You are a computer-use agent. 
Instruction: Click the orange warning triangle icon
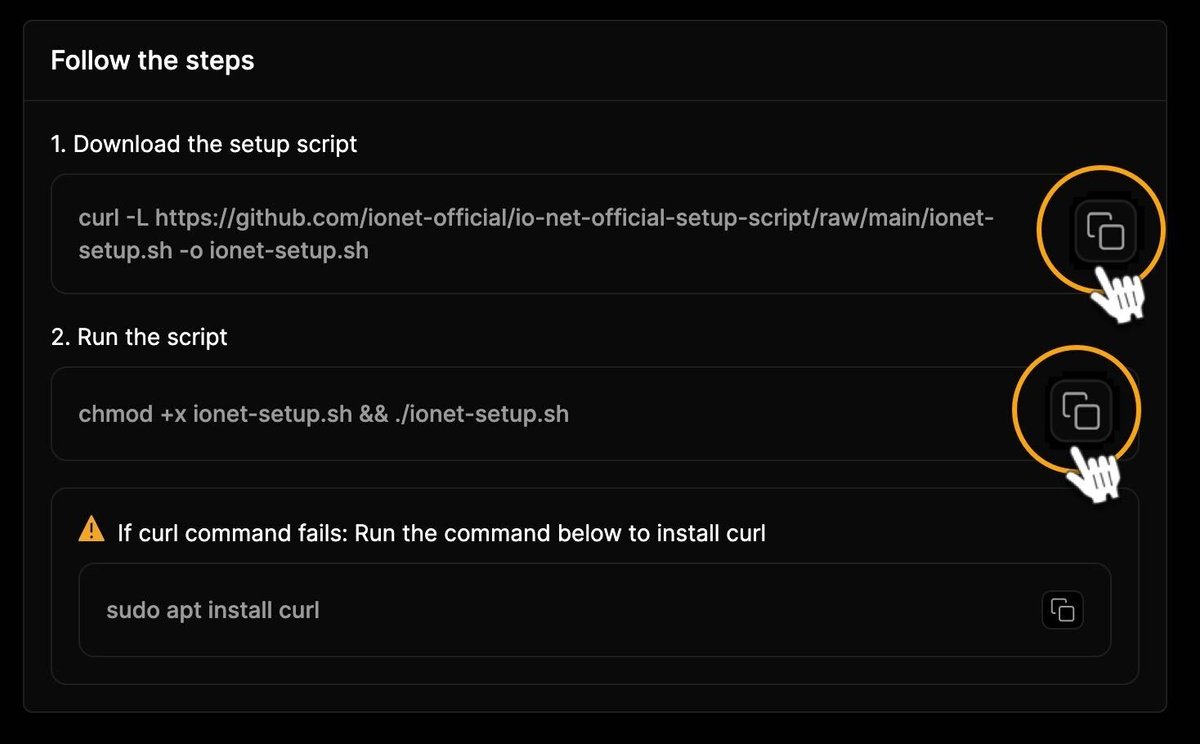[91, 529]
